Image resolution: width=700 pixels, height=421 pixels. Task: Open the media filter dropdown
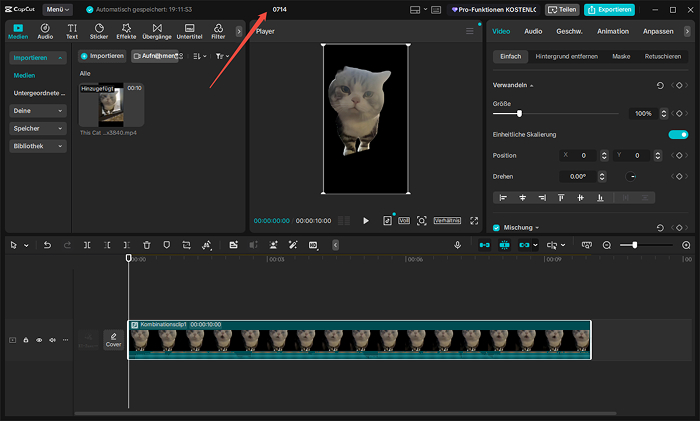click(222, 56)
